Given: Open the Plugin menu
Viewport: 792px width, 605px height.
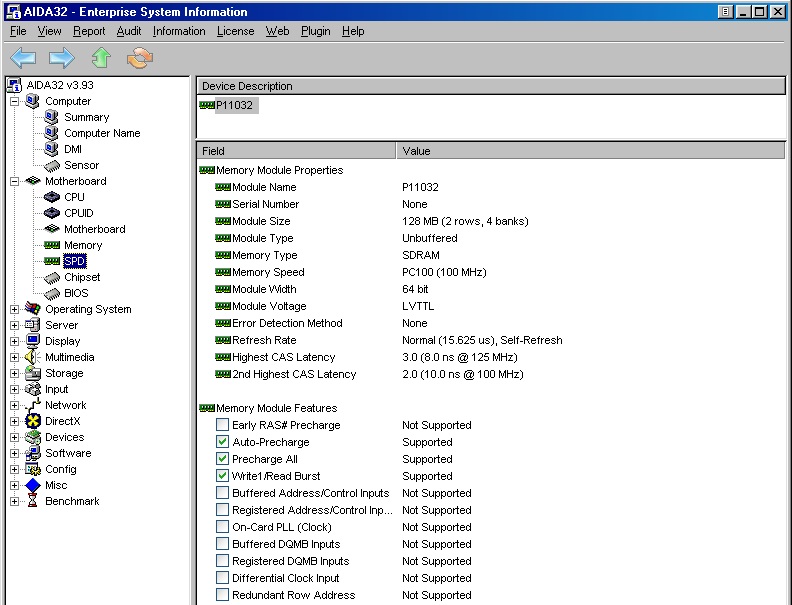Looking at the screenshot, I should [x=315, y=31].
